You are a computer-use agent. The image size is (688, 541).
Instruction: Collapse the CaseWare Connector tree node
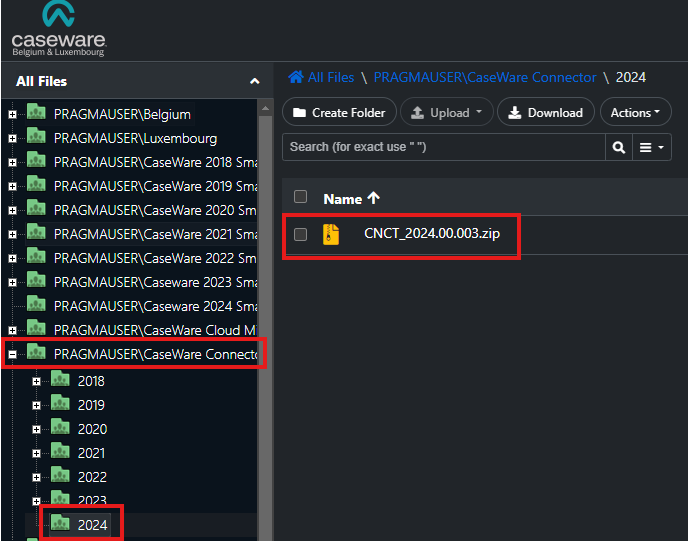pos(13,354)
